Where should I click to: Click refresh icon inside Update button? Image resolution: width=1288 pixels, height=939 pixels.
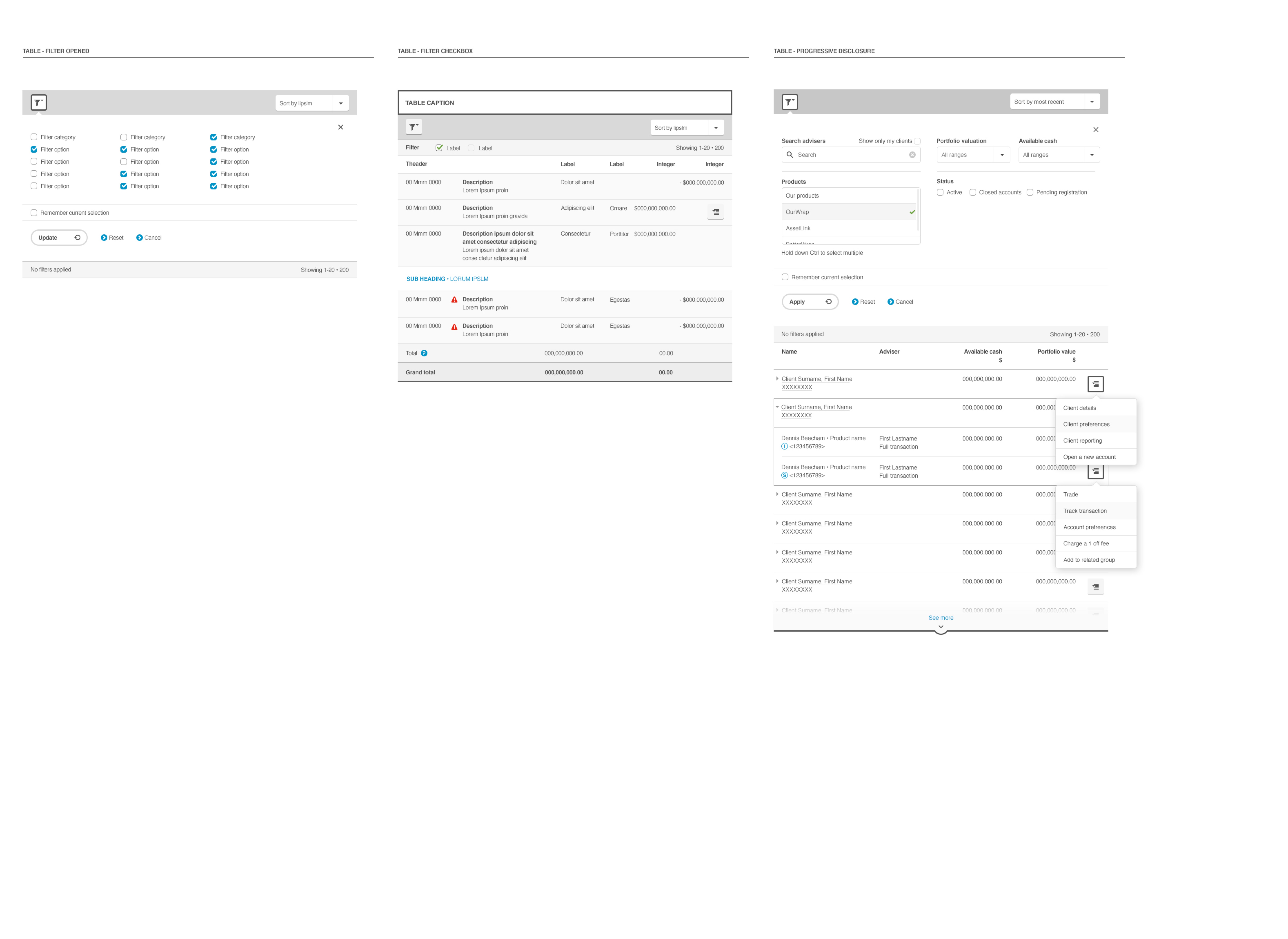(77, 238)
